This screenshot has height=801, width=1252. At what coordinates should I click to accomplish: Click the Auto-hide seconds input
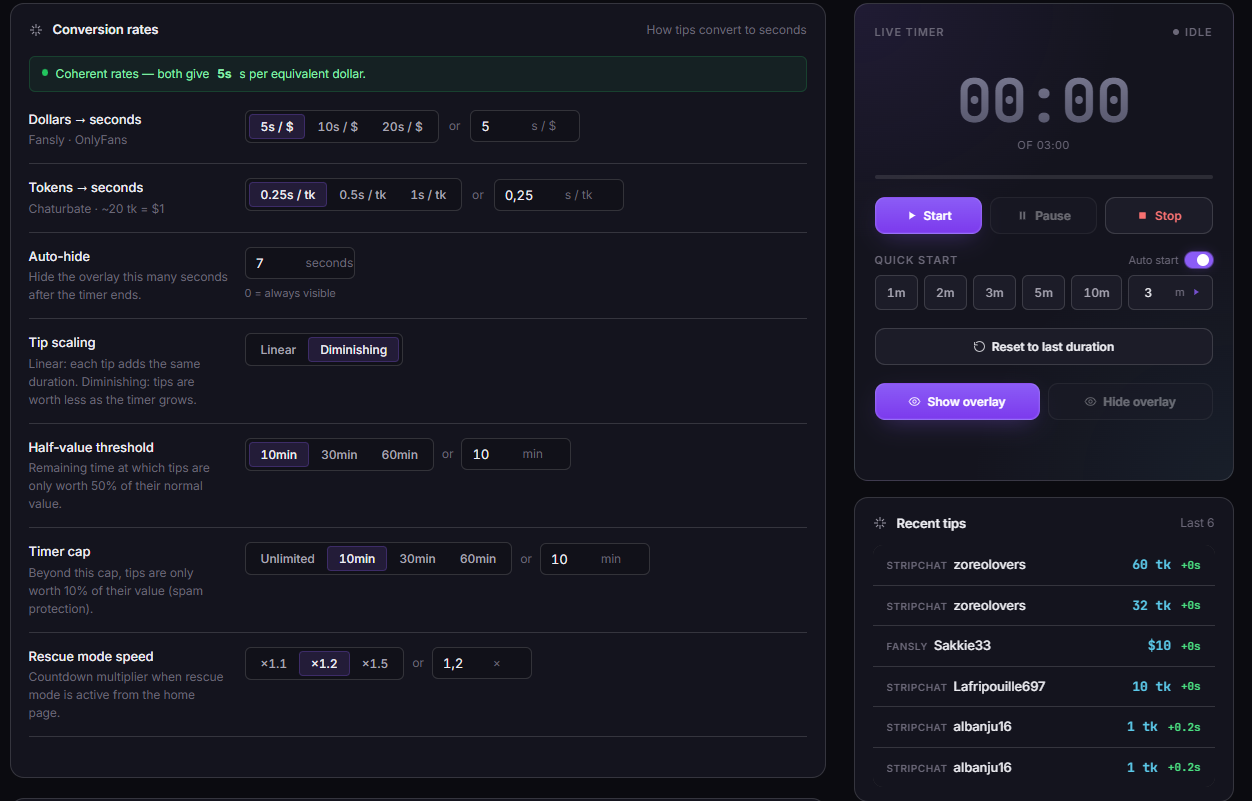(x=300, y=263)
